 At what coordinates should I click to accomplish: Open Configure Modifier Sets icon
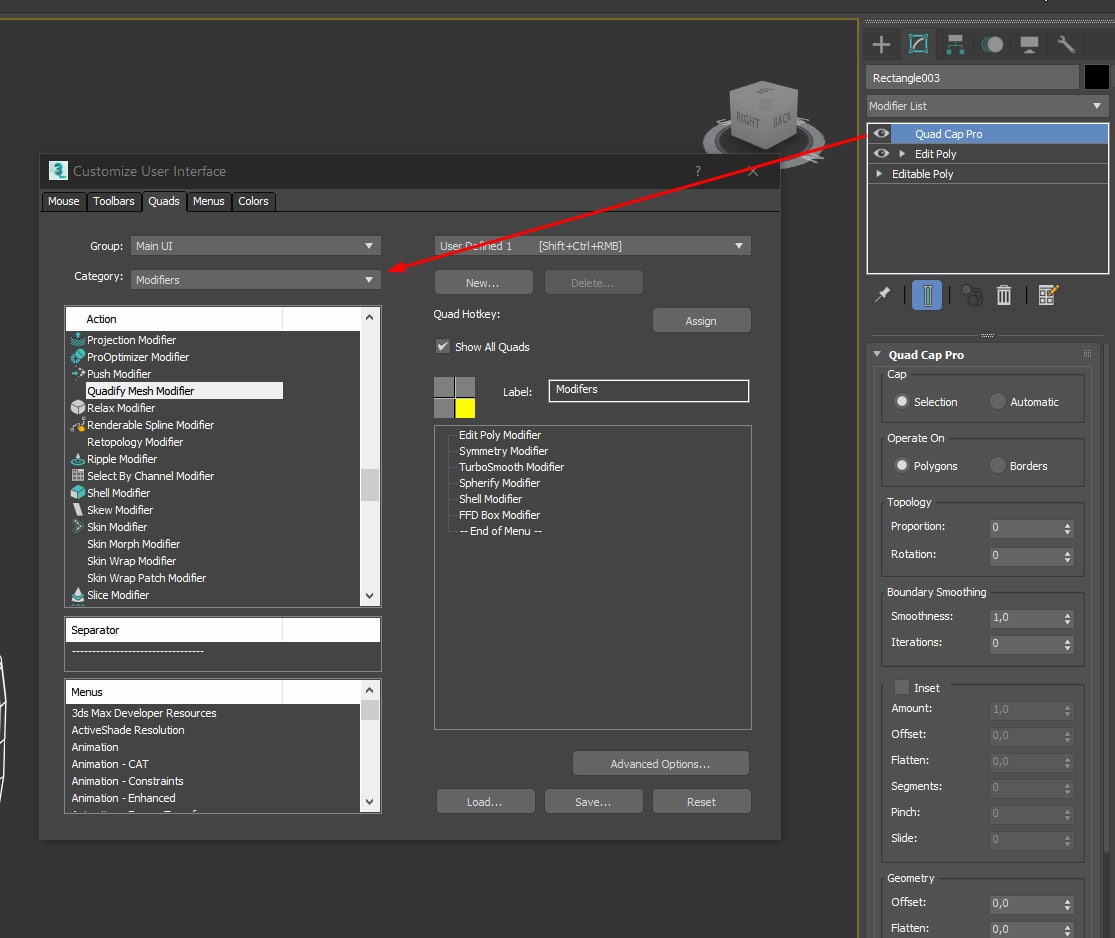coord(1048,294)
